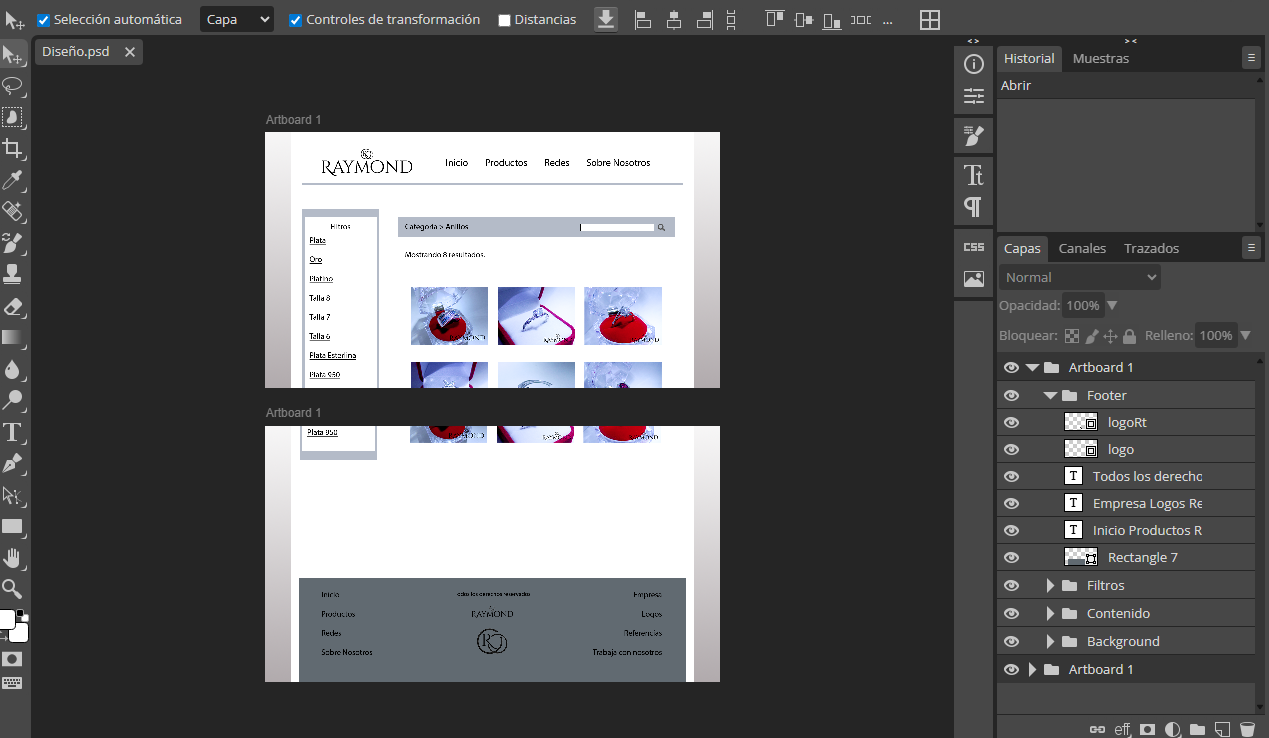1269x738 pixels.
Task: Enable the Distancias checkbox
Action: 504,20
